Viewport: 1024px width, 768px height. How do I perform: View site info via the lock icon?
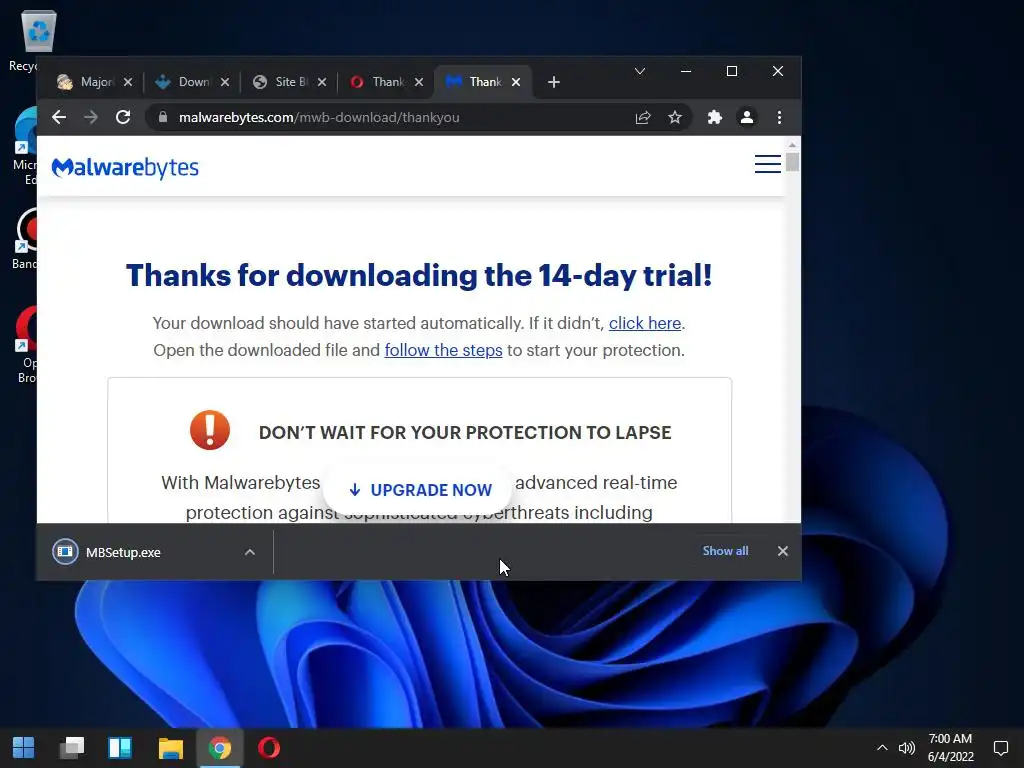tap(163, 117)
